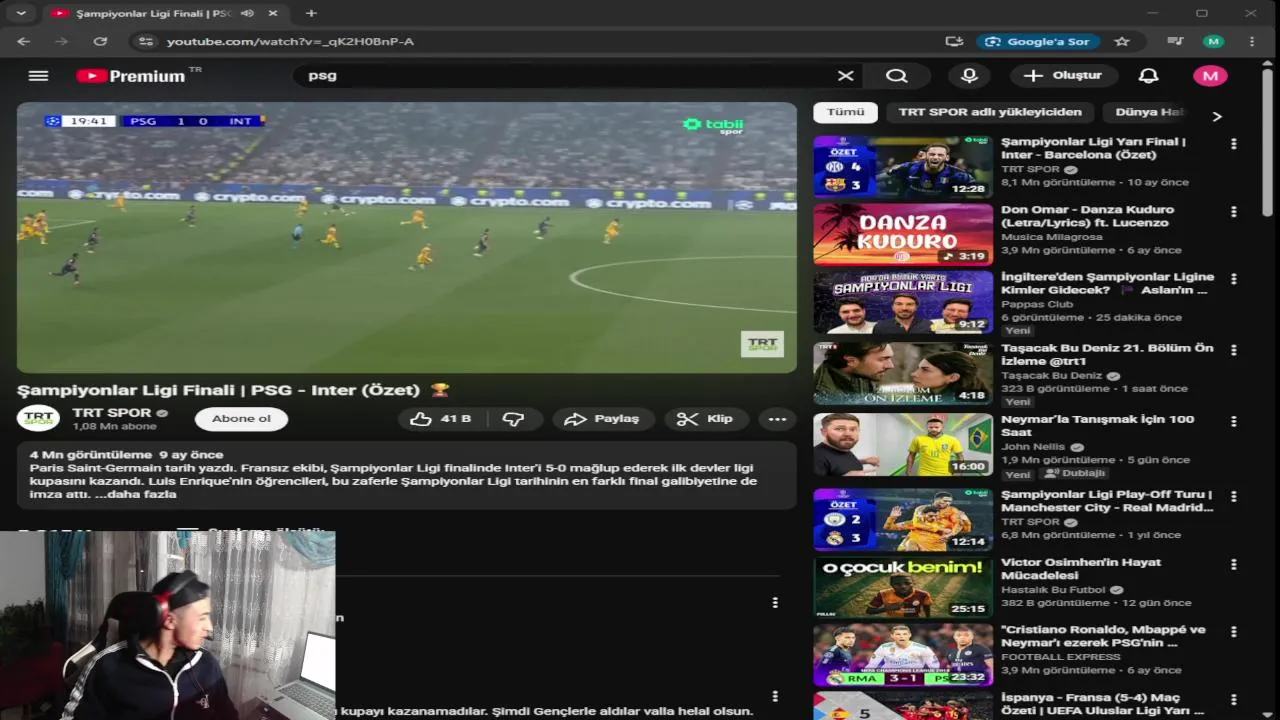The image size is (1280, 720).
Task: Like the video with thumbs up
Action: (440, 419)
